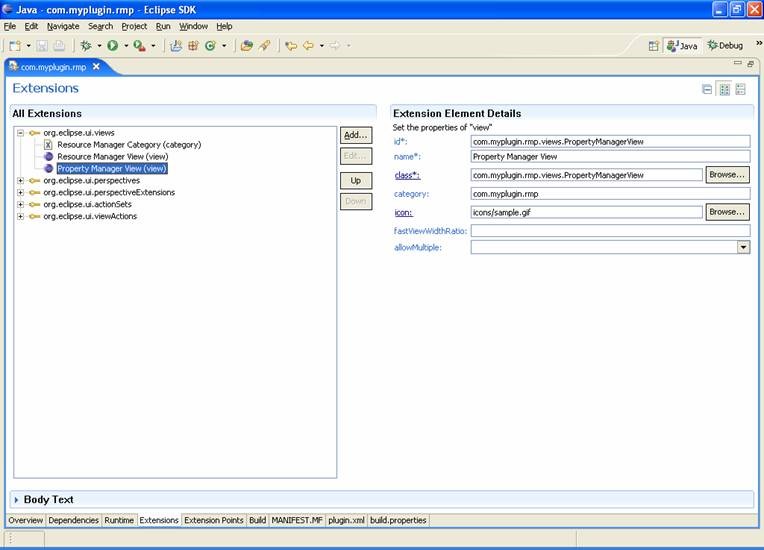
Task: Click the New wizard toolbar icon
Action: click(x=15, y=46)
